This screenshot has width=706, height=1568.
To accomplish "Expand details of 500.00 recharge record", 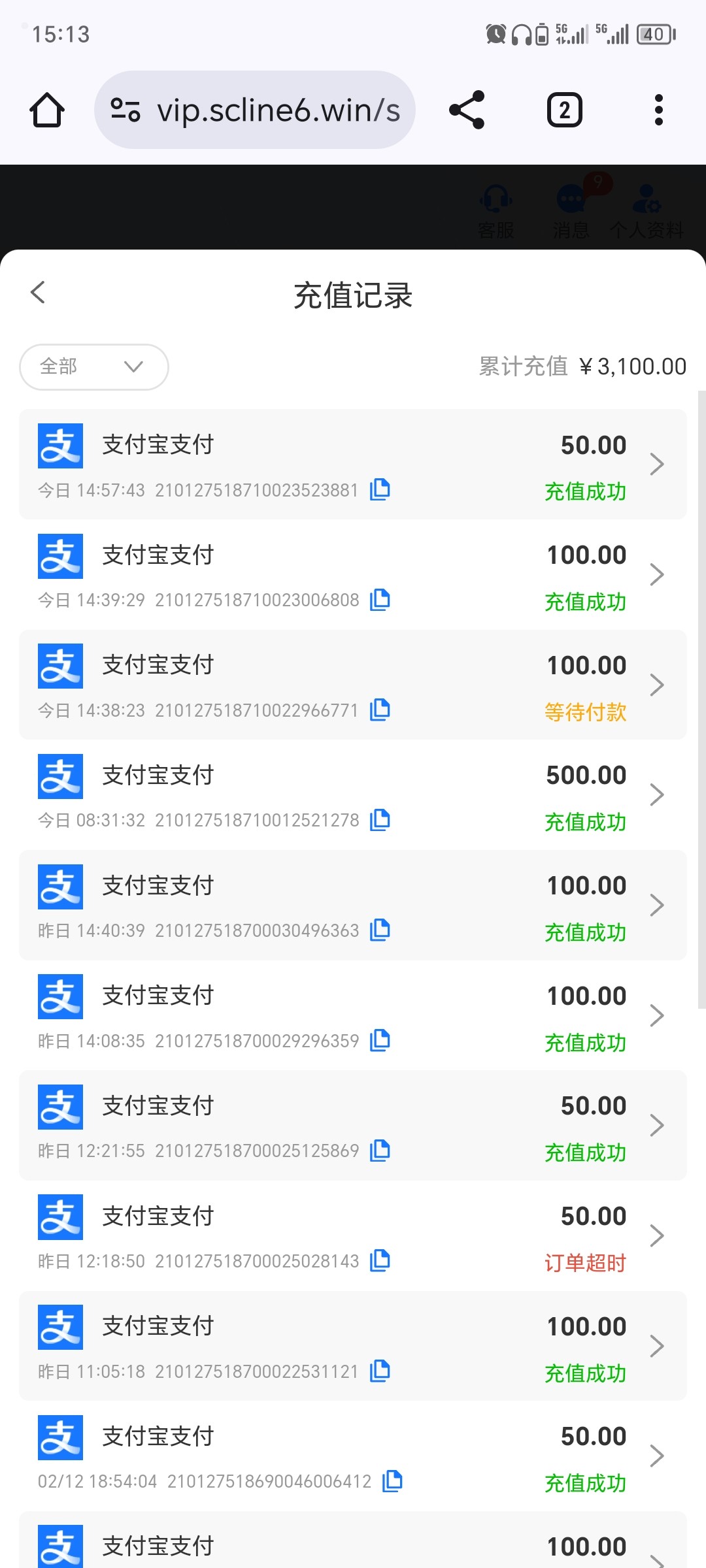I will coord(656,795).
